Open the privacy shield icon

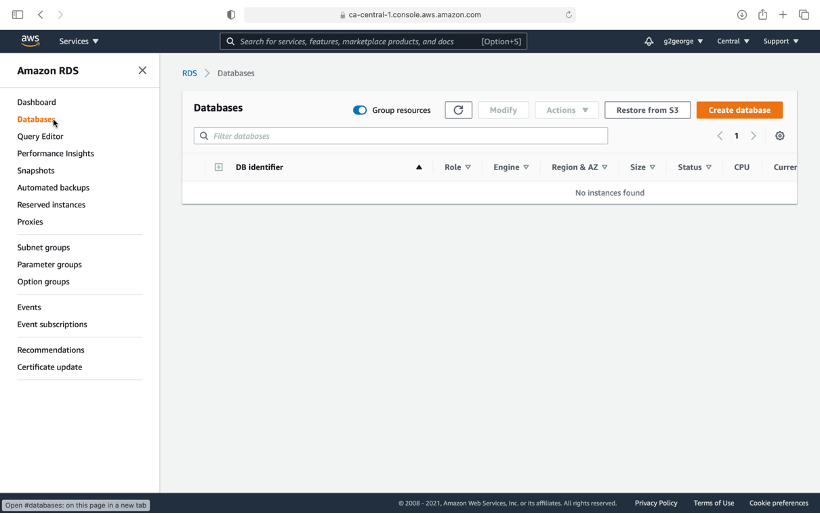click(231, 15)
